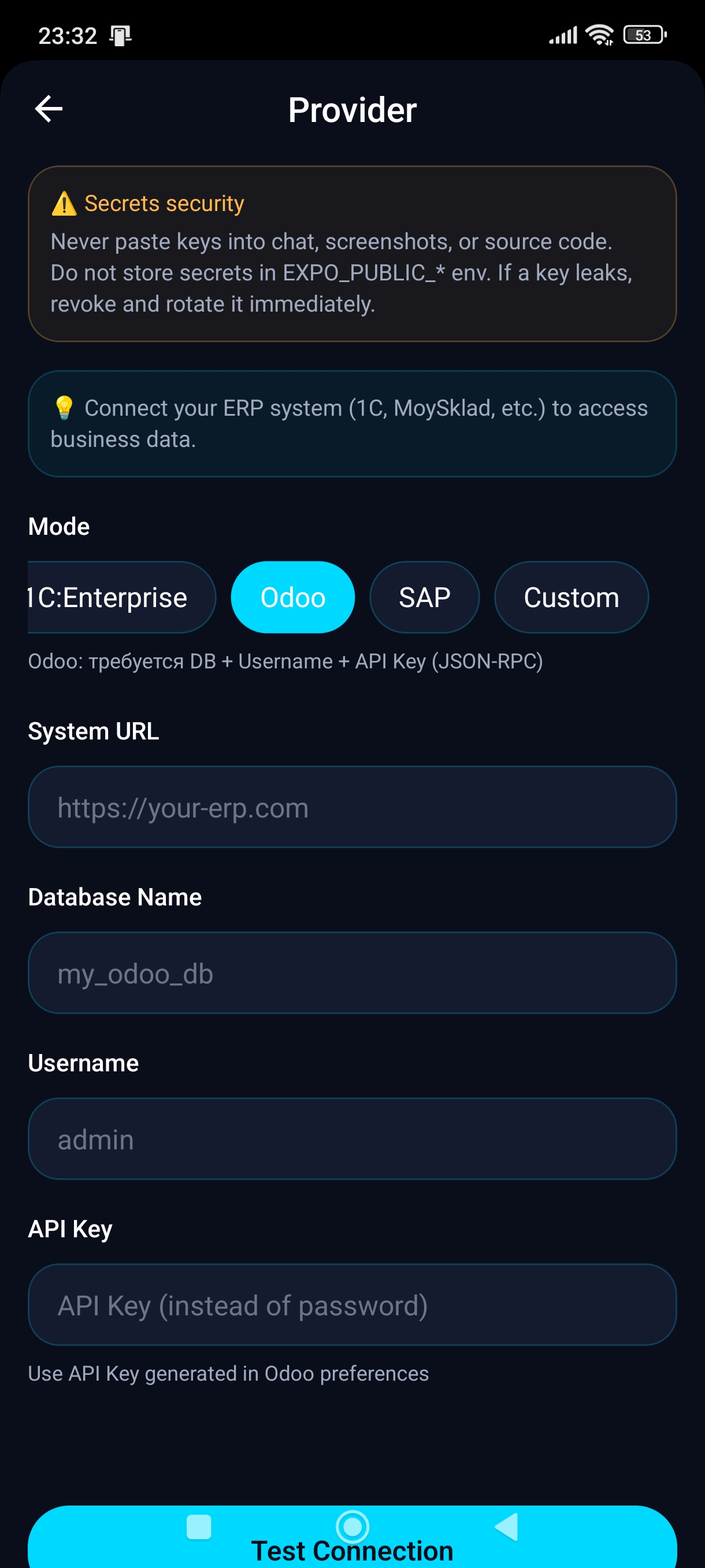The width and height of the screenshot is (705, 1568).
Task: Tap the Android home circle icon
Action: pyautogui.click(x=352, y=1526)
